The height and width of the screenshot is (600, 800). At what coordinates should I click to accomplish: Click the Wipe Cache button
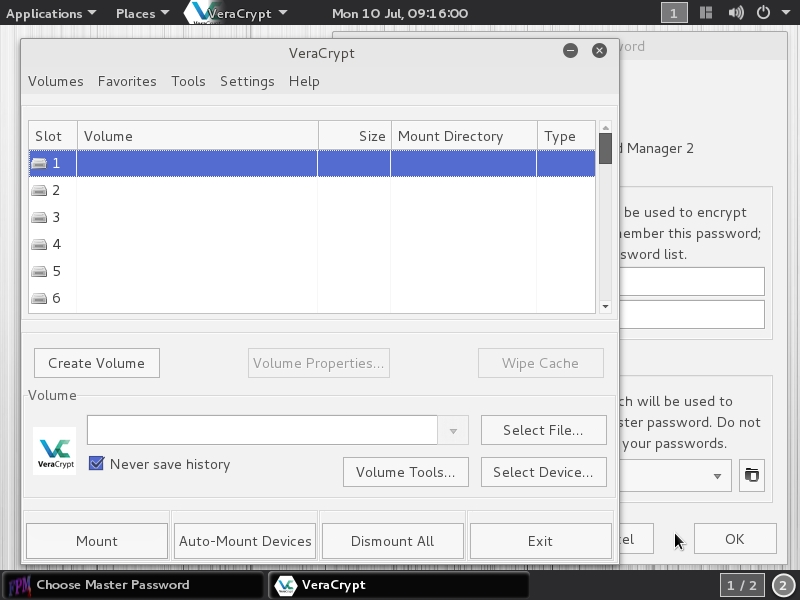[541, 363]
